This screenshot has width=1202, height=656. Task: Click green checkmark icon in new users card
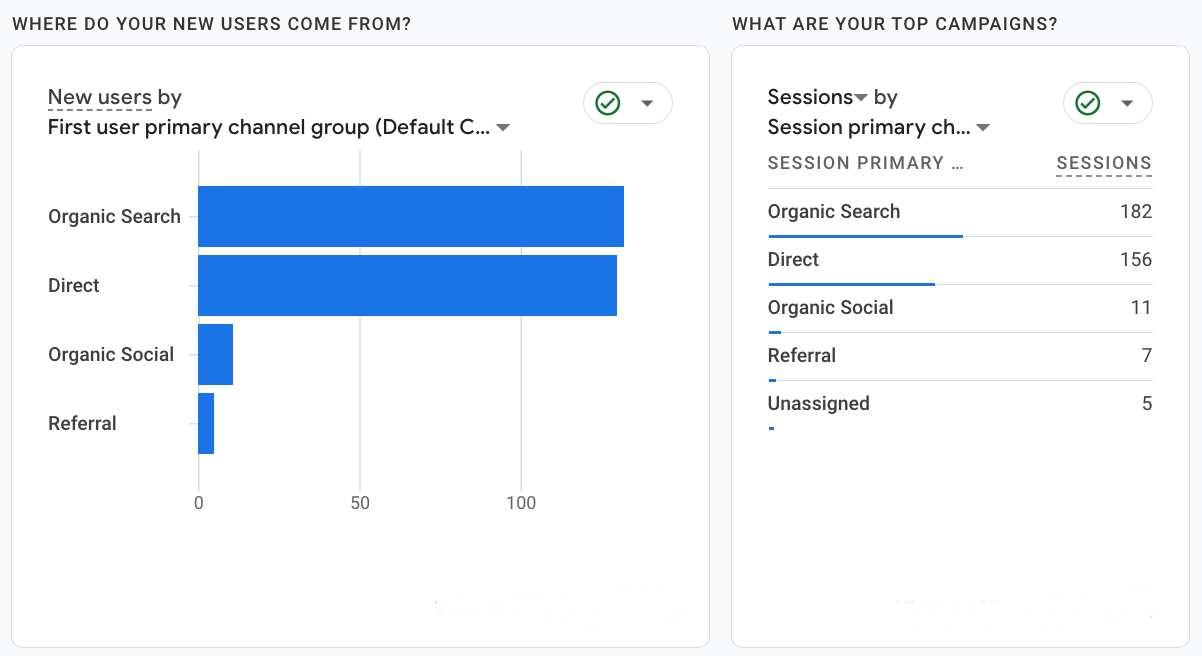click(x=608, y=103)
